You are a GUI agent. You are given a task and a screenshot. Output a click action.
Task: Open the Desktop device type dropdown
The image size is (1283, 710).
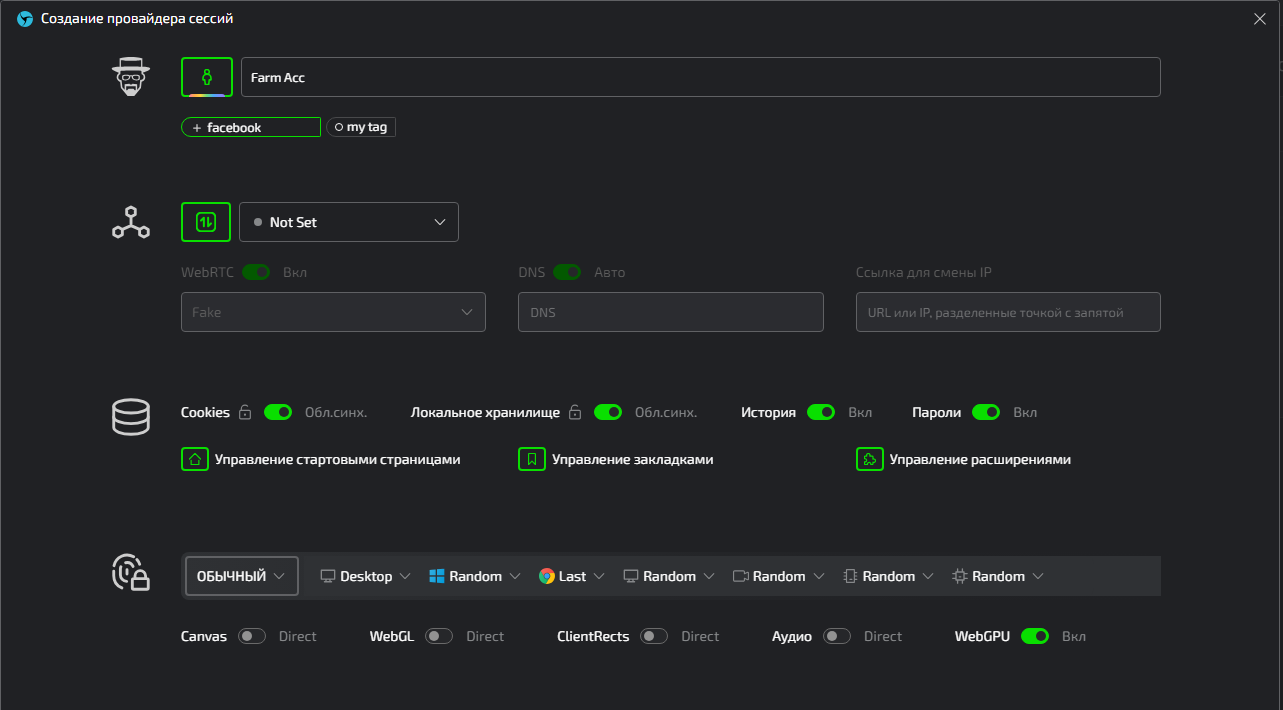[x=365, y=576]
